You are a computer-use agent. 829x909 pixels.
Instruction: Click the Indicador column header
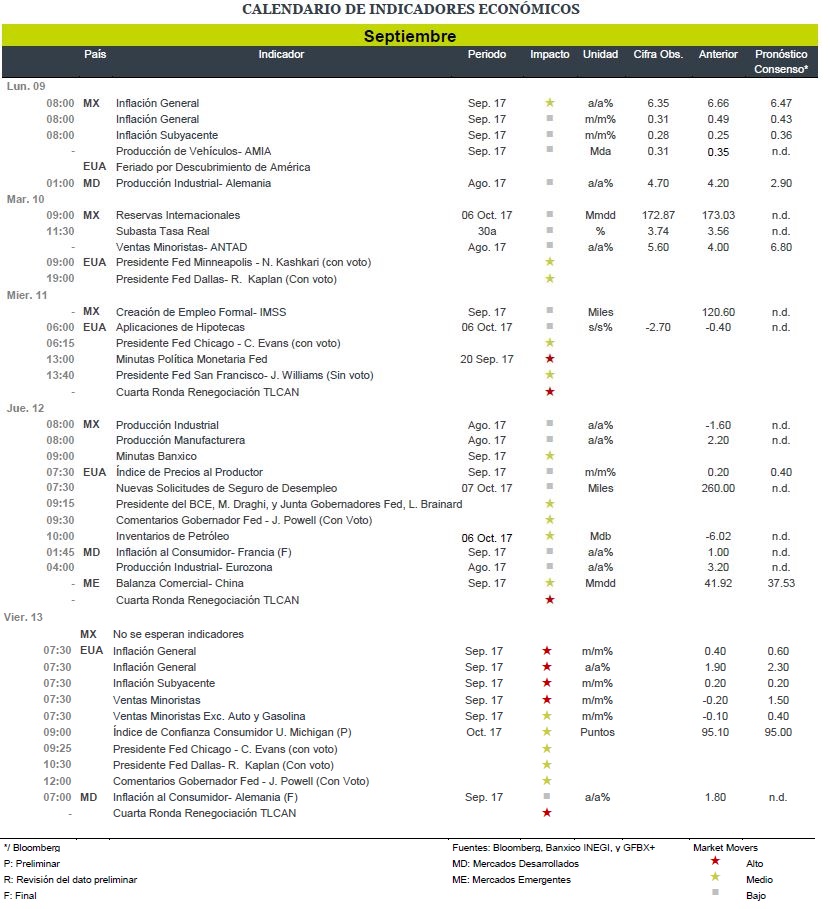[x=281, y=54]
